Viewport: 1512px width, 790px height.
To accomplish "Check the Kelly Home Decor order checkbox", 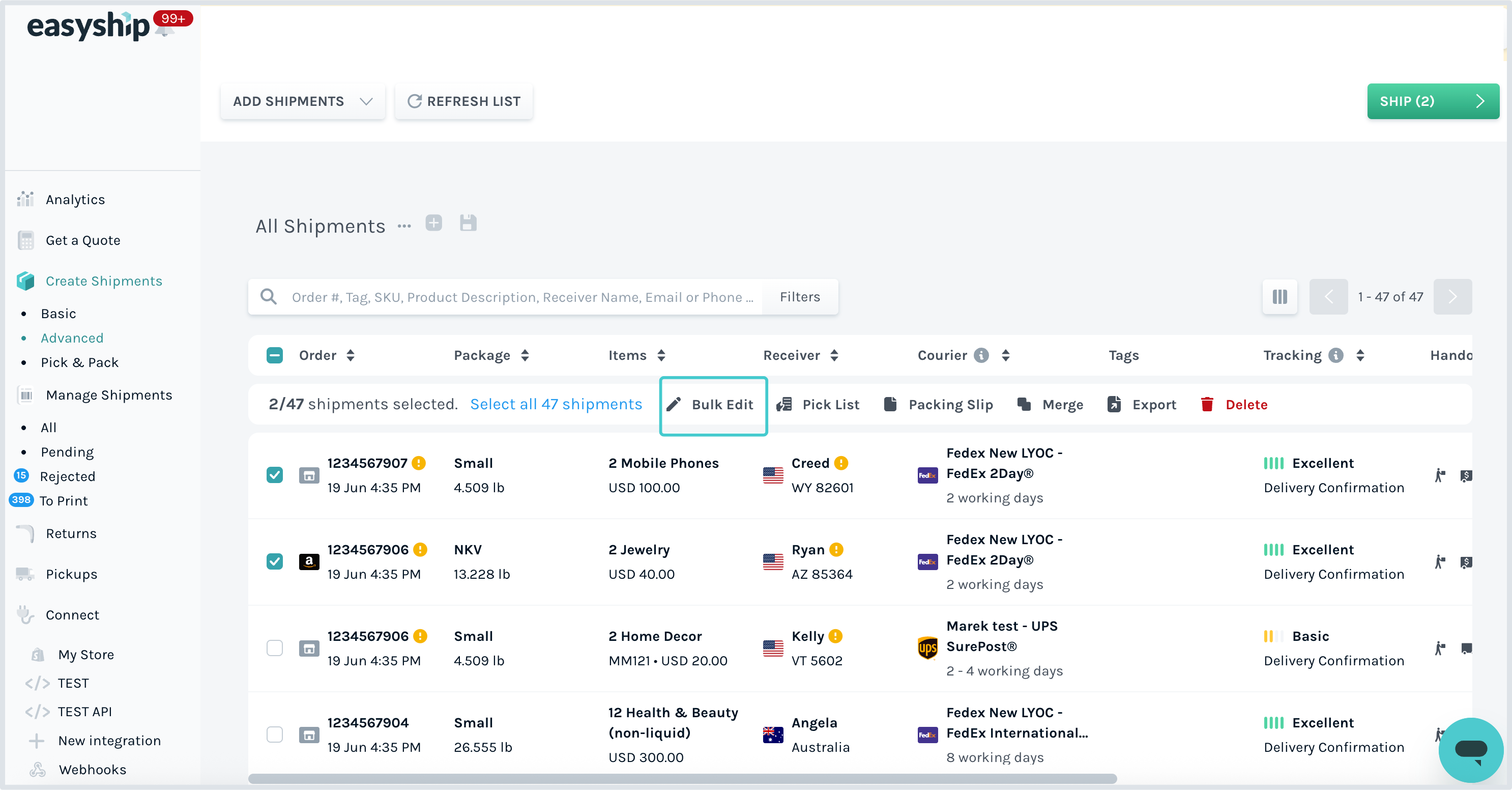I will click(x=275, y=648).
